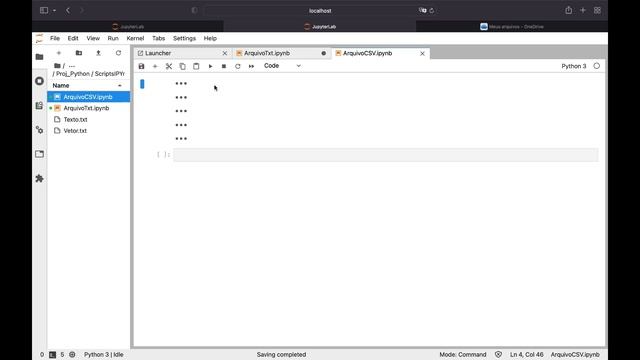Open the Settings menu
Screen dimensions: 640x360
click(184, 38)
